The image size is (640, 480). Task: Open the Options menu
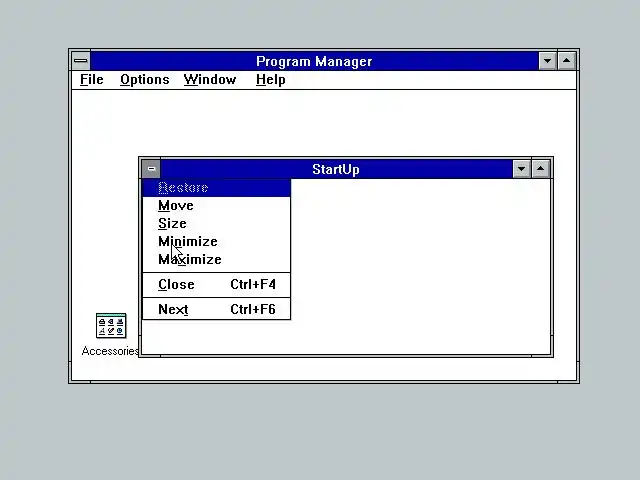coord(144,80)
